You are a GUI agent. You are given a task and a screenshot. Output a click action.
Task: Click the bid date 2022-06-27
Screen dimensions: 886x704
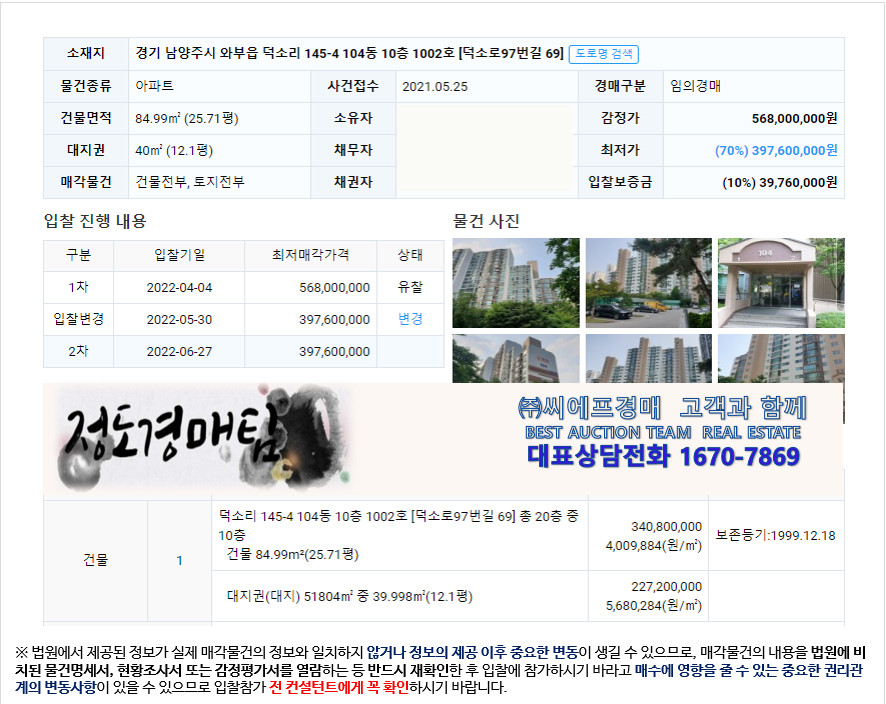179,352
